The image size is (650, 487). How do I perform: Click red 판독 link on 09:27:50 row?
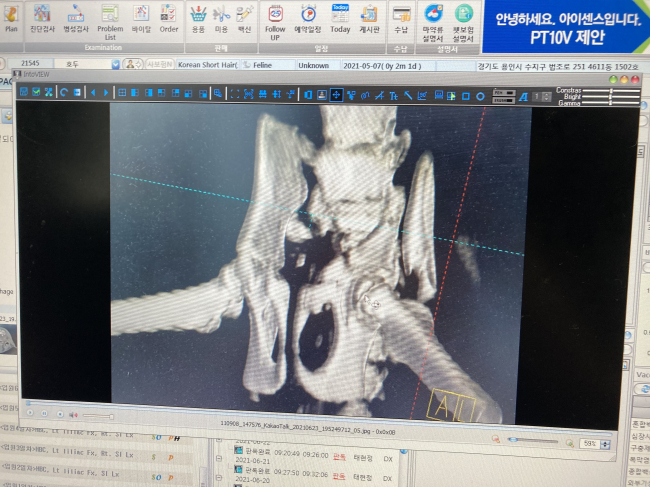pyautogui.click(x=339, y=477)
